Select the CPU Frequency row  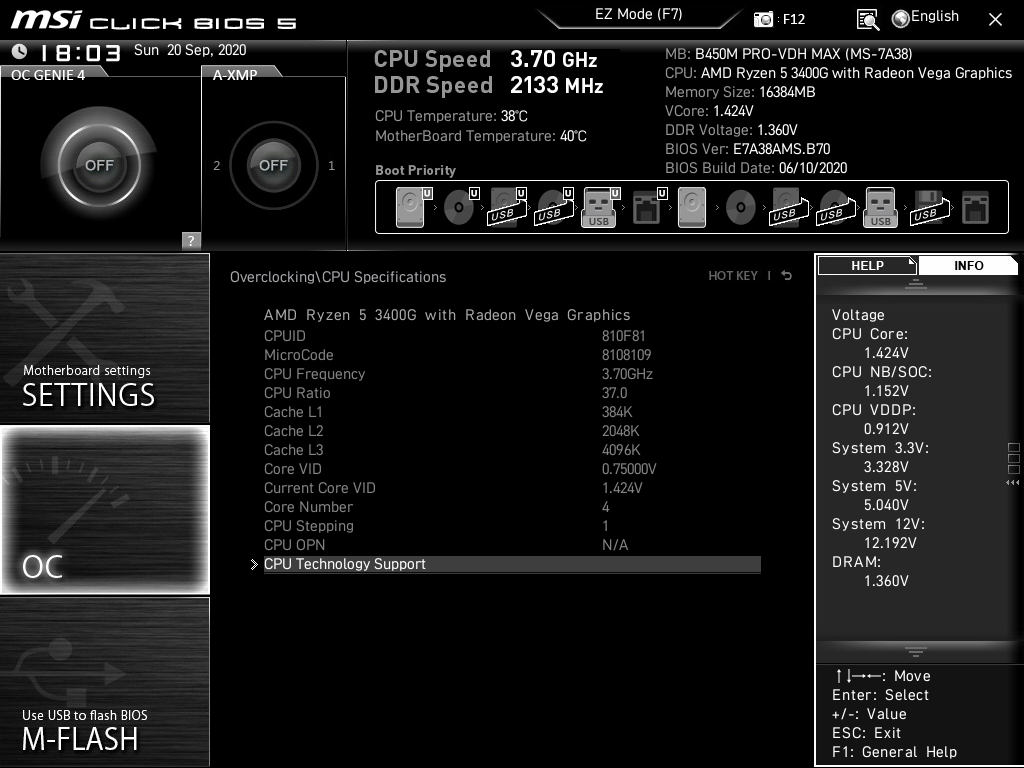512,374
